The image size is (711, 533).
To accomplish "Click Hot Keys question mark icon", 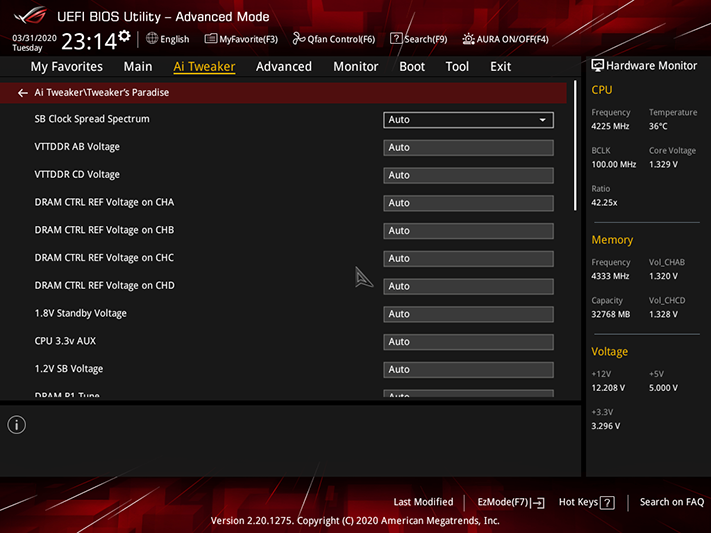I will (x=607, y=503).
